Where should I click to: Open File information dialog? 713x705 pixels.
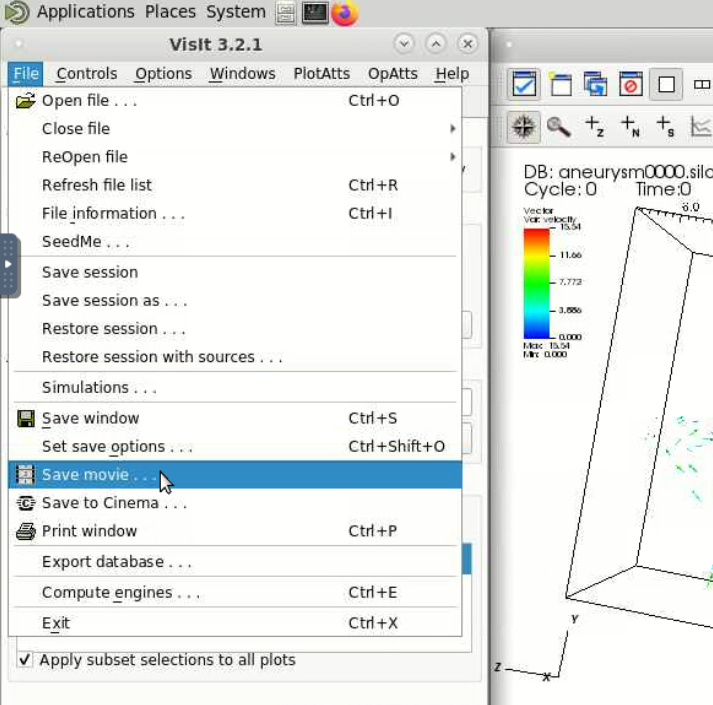tap(235, 213)
